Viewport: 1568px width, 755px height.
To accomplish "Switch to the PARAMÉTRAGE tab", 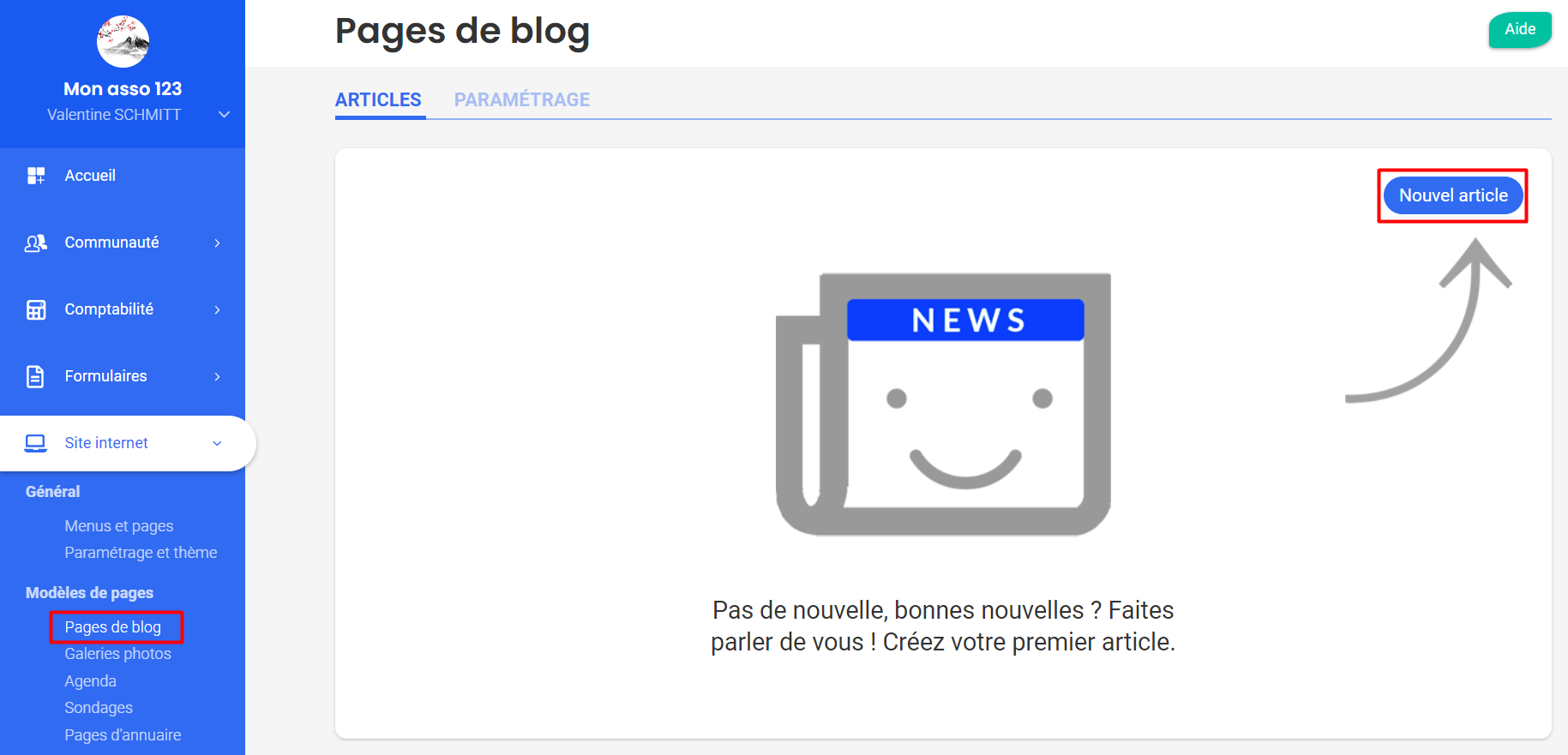I will (522, 100).
